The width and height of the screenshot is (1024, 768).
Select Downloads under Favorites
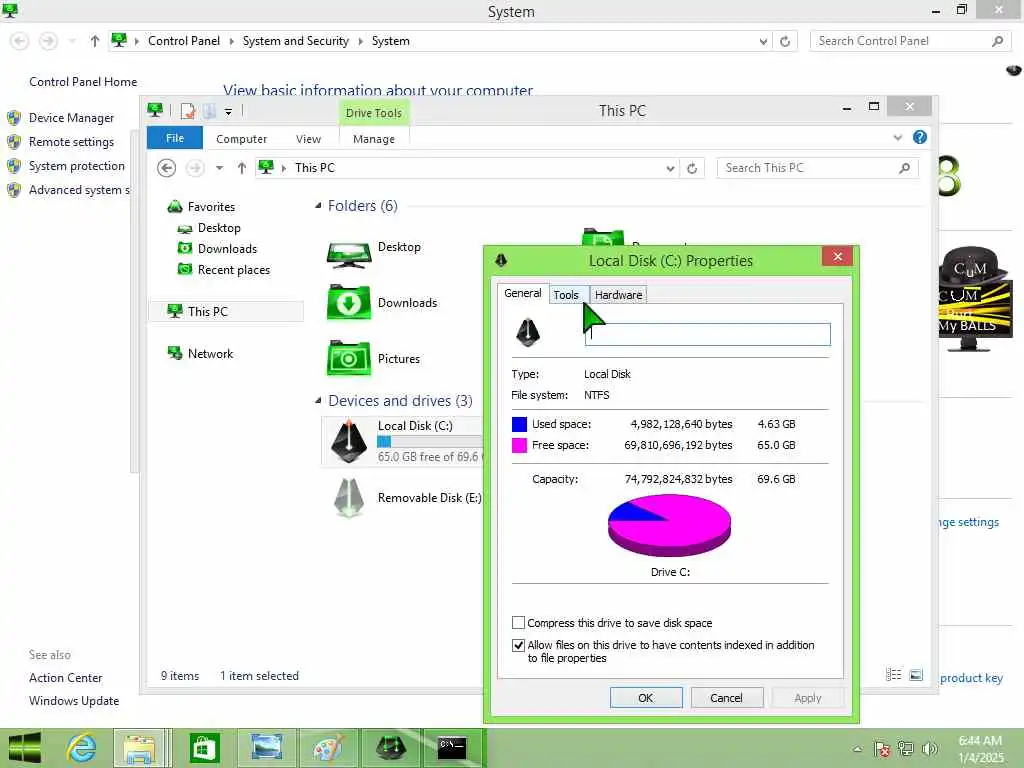click(x=227, y=249)
